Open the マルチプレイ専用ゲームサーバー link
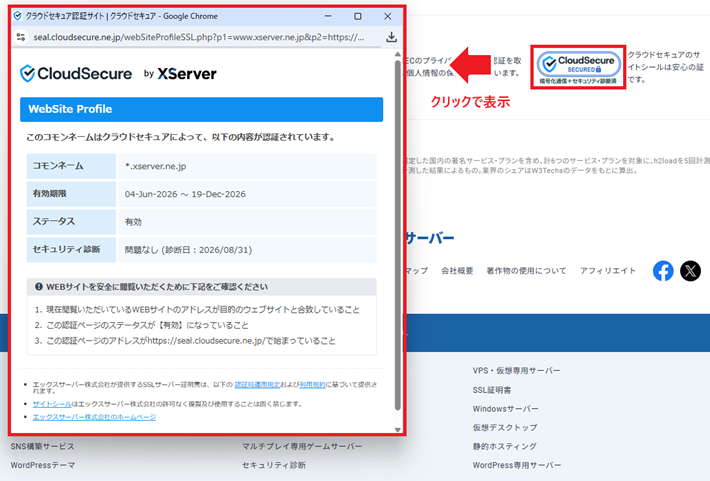Viewport: 710px width, 481px height. pyautogui.click(x=302, y=447)
